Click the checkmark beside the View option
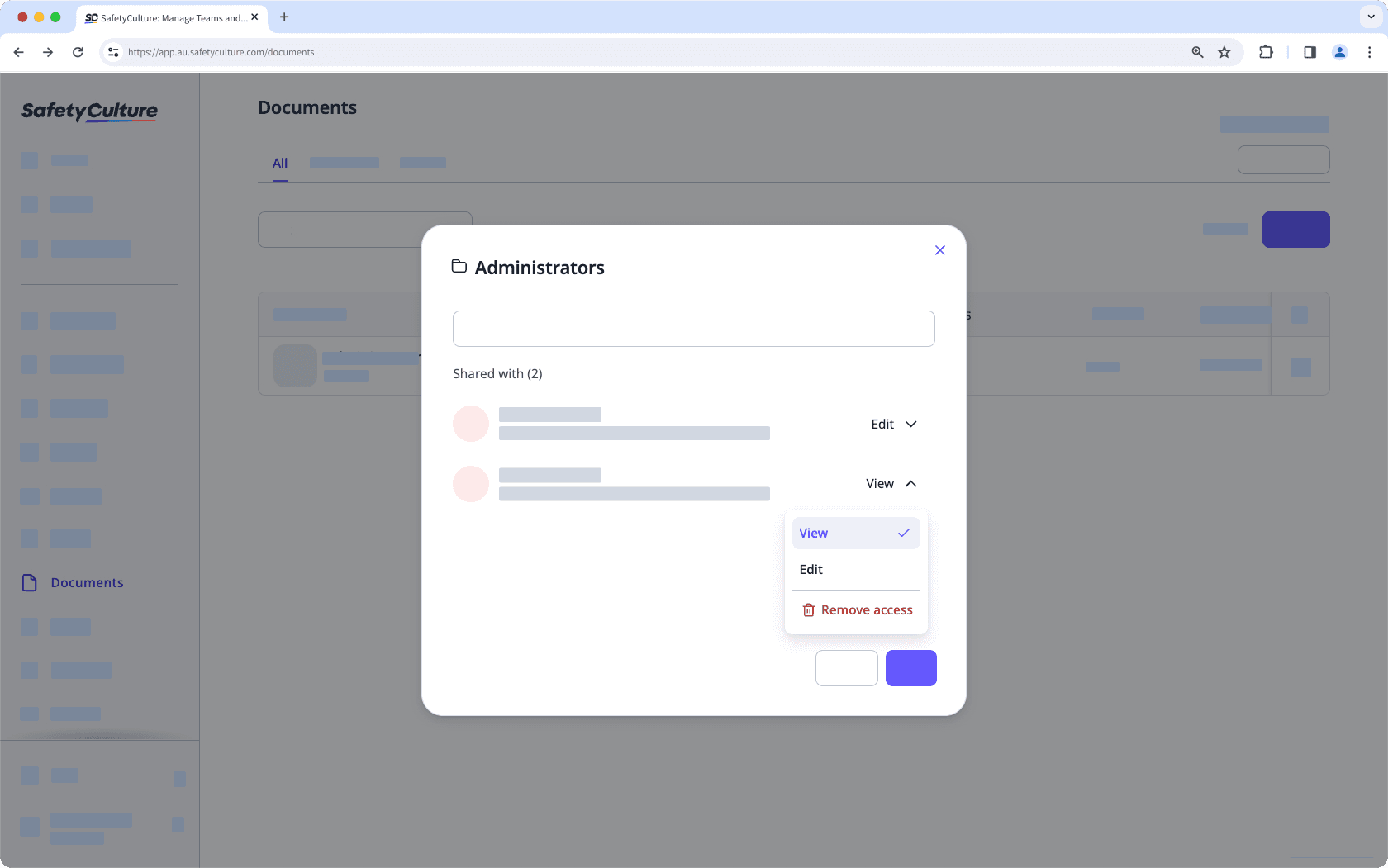Viewport: 1388px width, 868px height. coord(904,533)
